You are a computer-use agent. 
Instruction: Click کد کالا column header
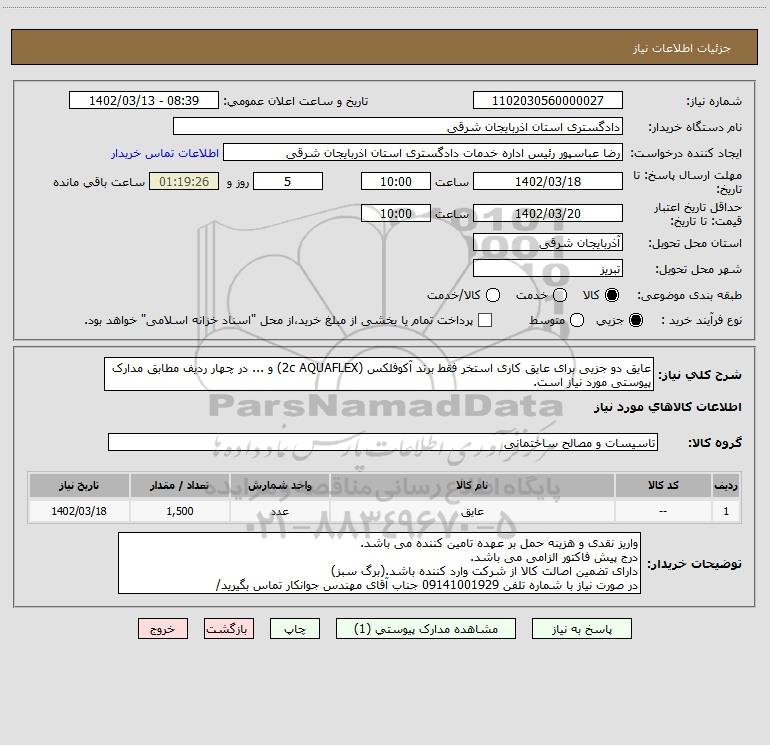point(663,485)
